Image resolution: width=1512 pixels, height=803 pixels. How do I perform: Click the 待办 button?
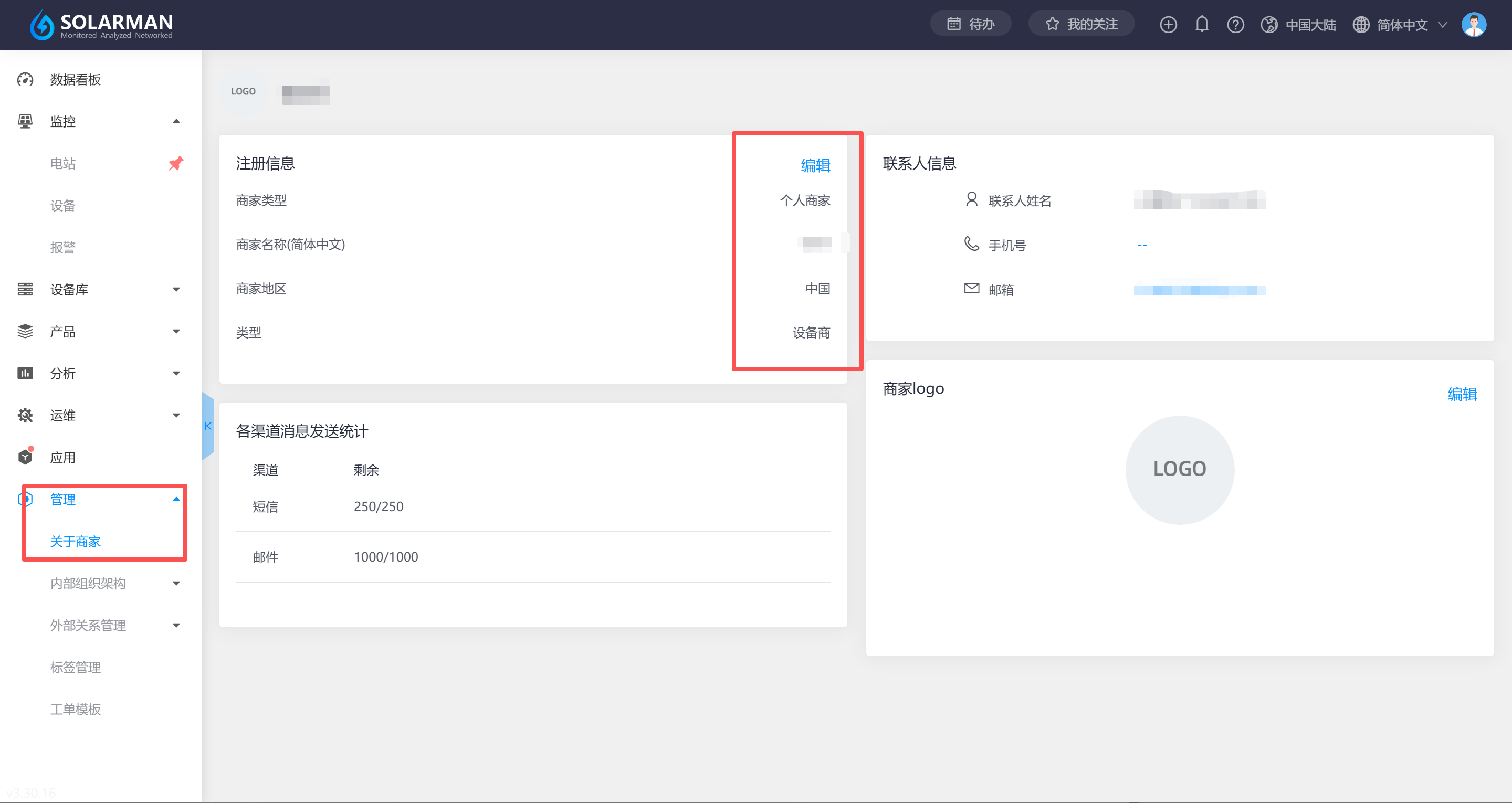[x=970, y=24]
